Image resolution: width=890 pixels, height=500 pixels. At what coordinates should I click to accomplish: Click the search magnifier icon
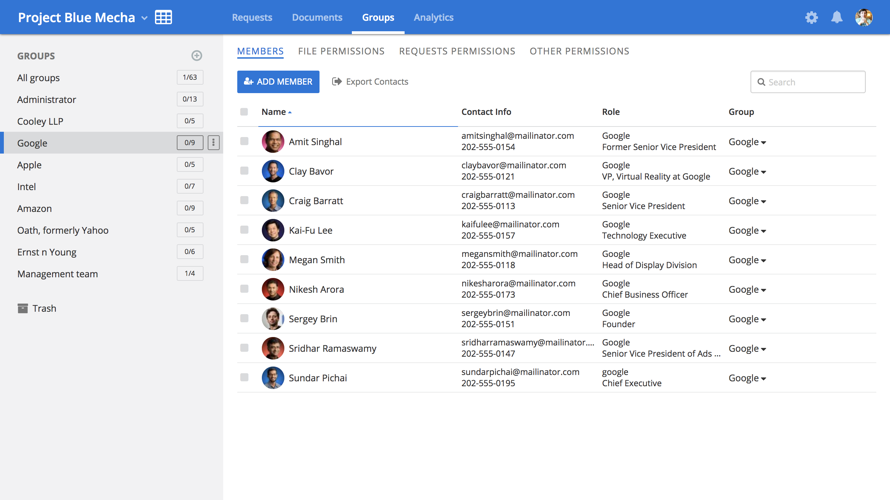[761, 82]
